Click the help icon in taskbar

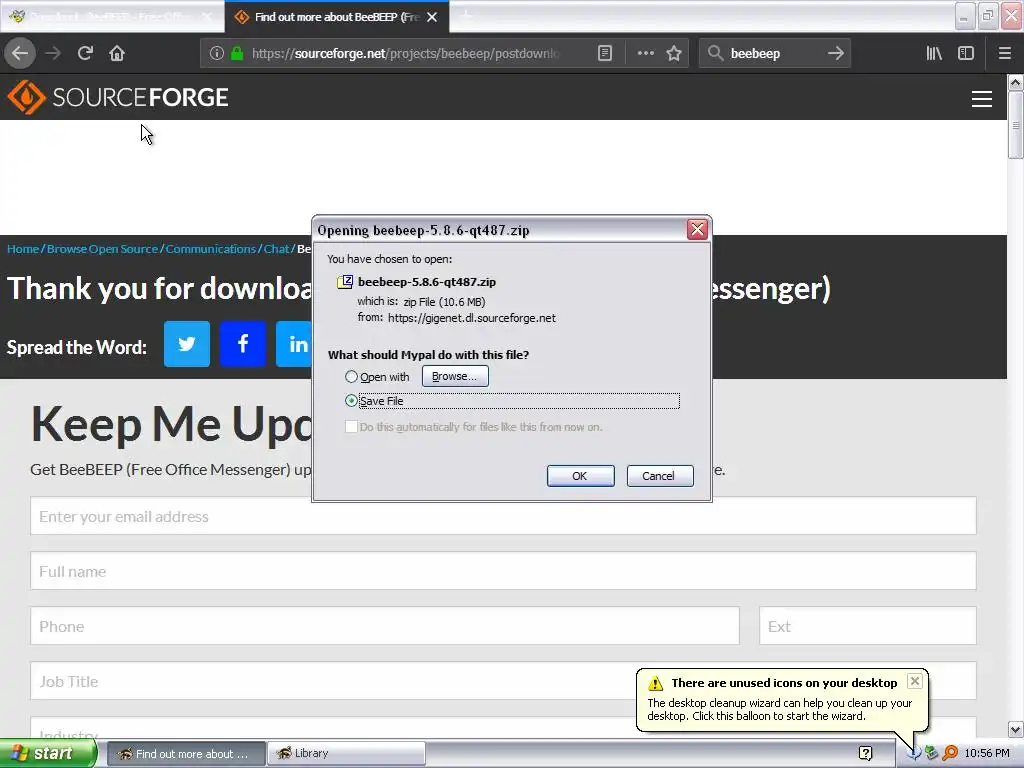tap(865, 754)
